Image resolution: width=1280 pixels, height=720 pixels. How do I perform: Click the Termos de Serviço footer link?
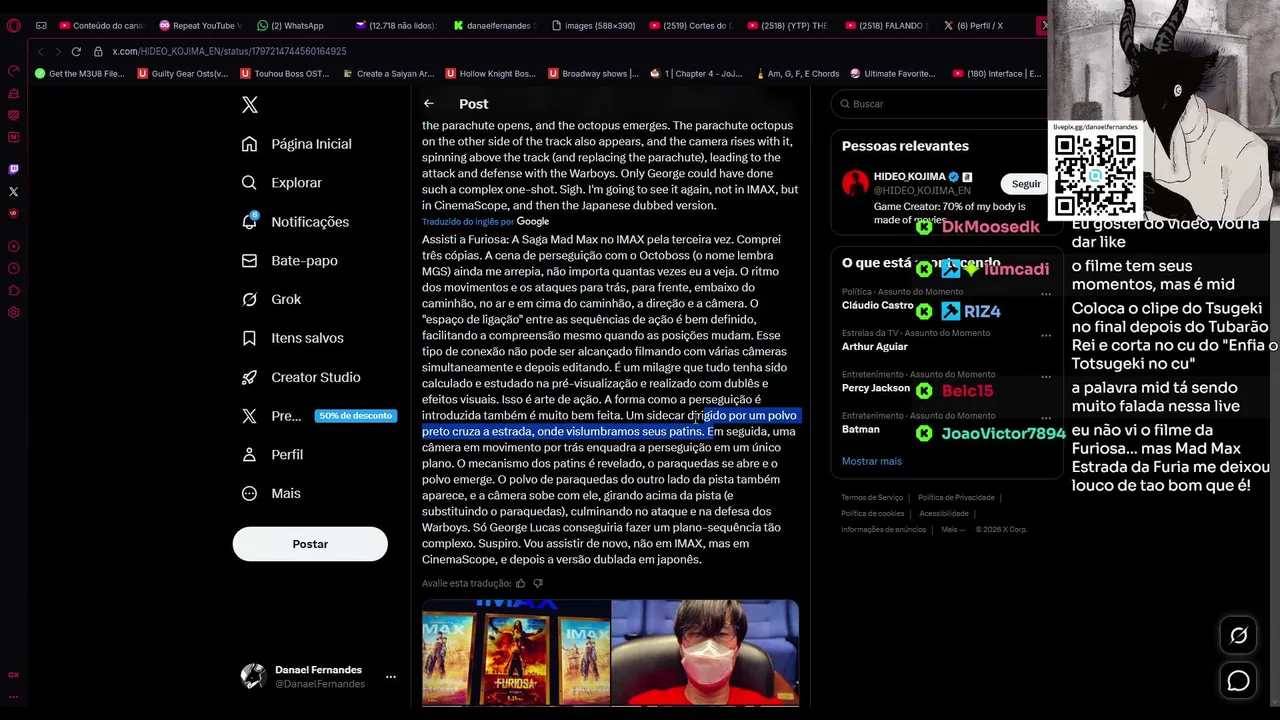pos(872,498)
